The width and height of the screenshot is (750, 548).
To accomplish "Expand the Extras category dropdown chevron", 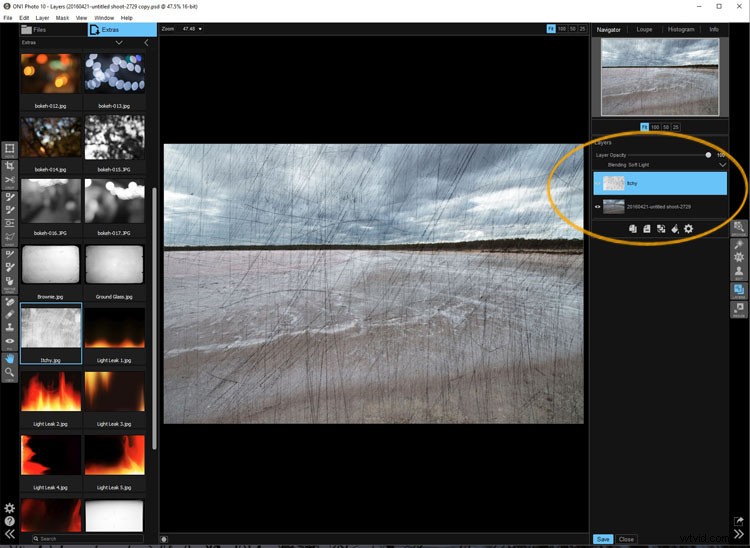I will 119,43.
